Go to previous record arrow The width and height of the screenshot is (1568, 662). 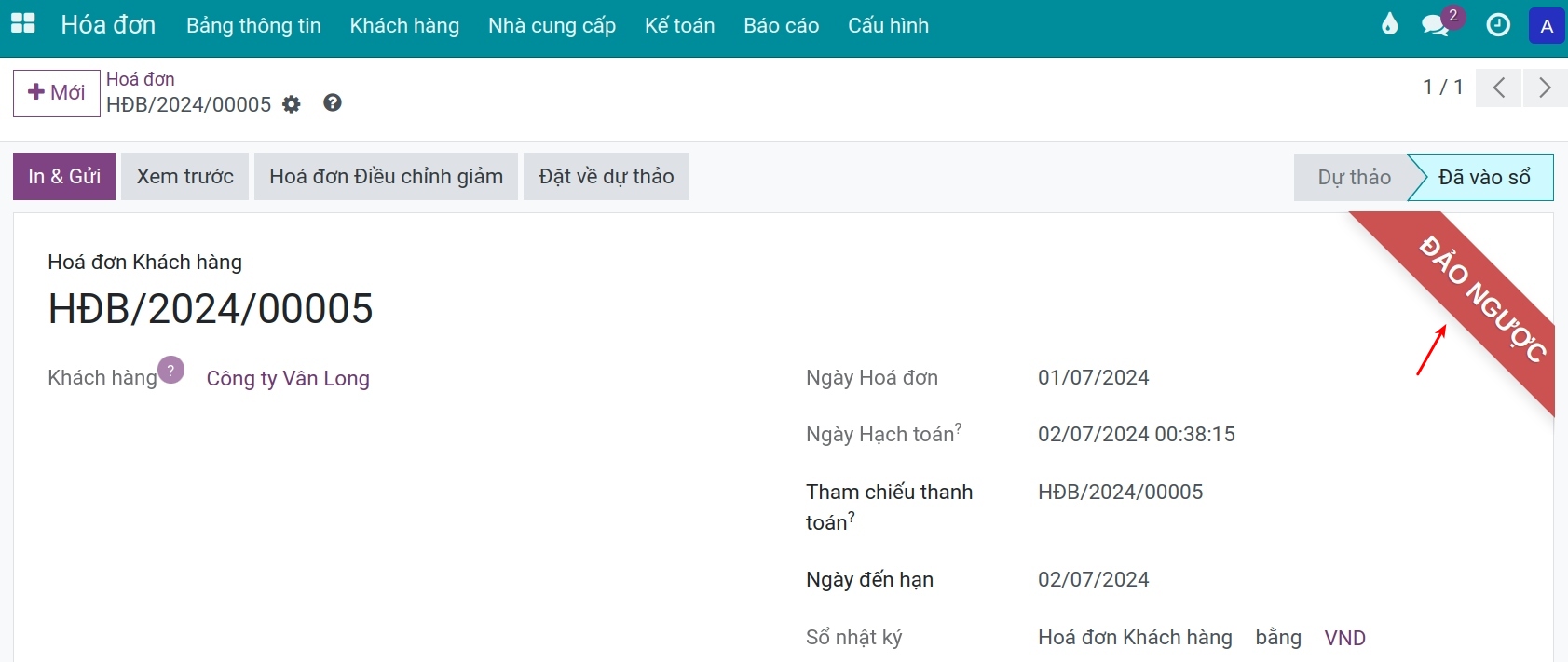coord(1498,88)
